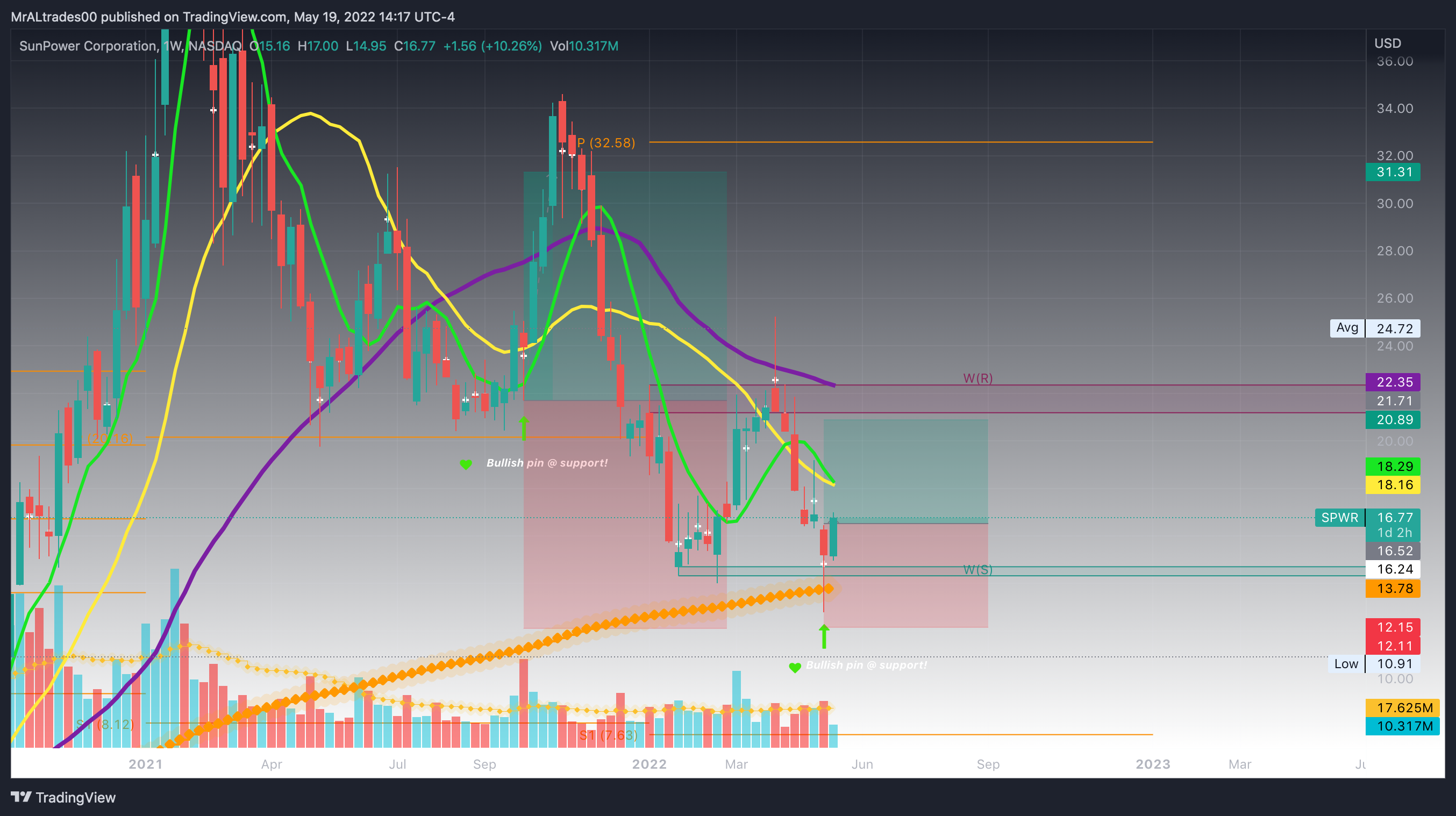
Task: Click the bright green 18.29 price tag
Action: click(x=1393, y=466)
